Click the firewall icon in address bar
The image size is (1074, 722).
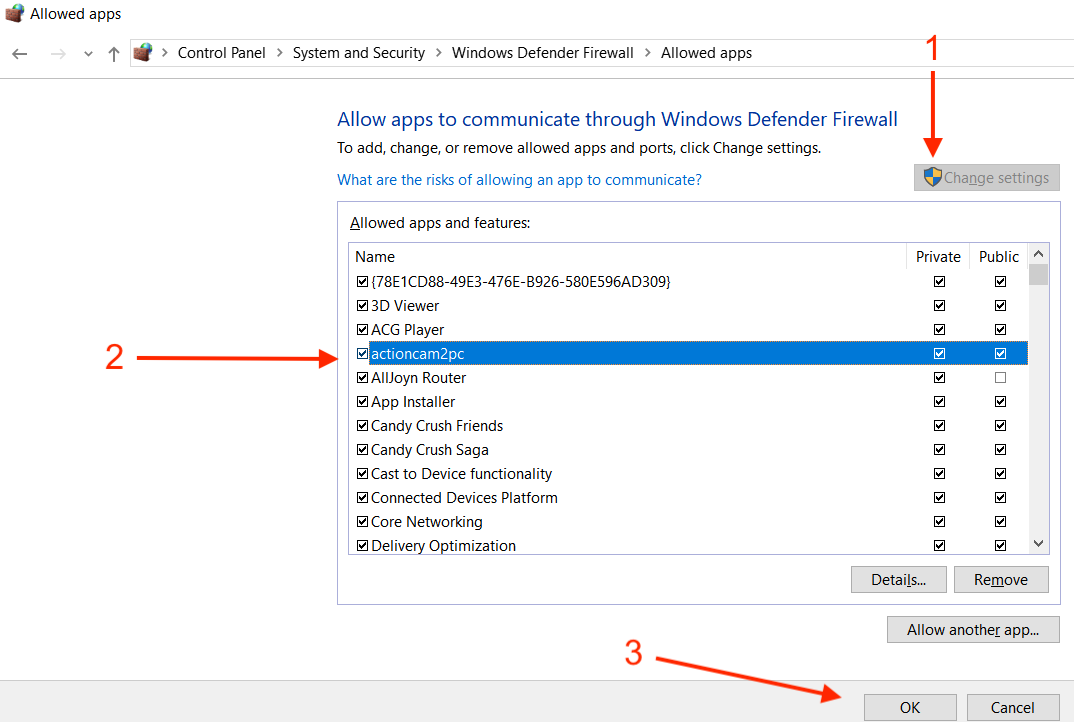(142, 53)
